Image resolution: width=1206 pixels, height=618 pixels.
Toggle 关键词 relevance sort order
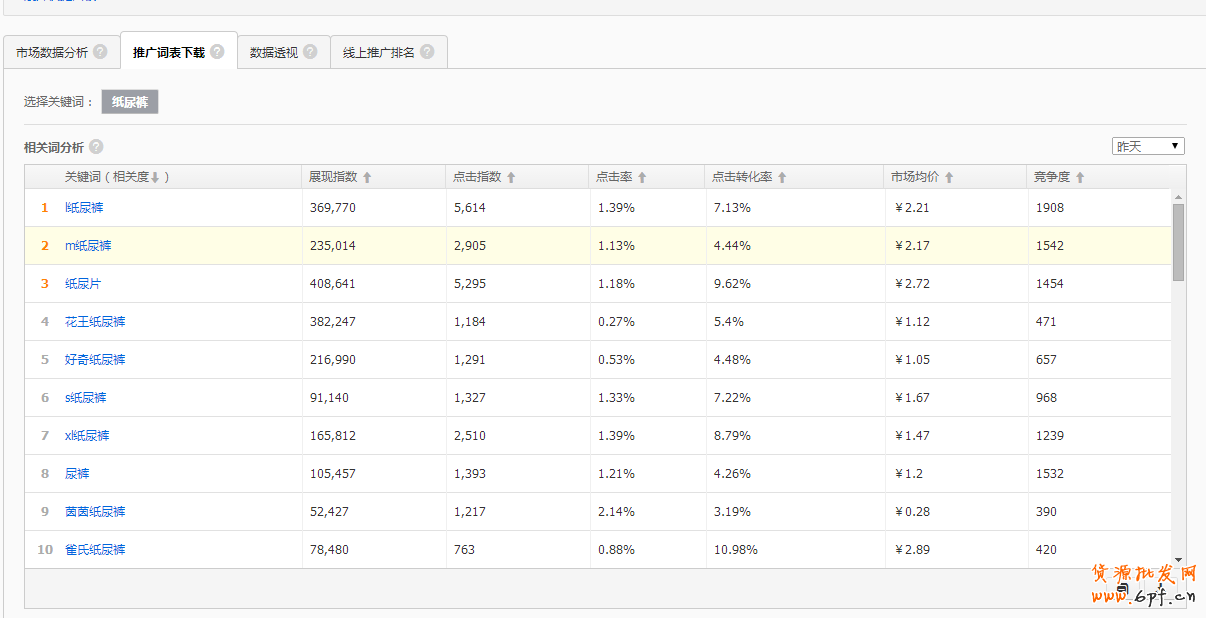pos(155,177)
